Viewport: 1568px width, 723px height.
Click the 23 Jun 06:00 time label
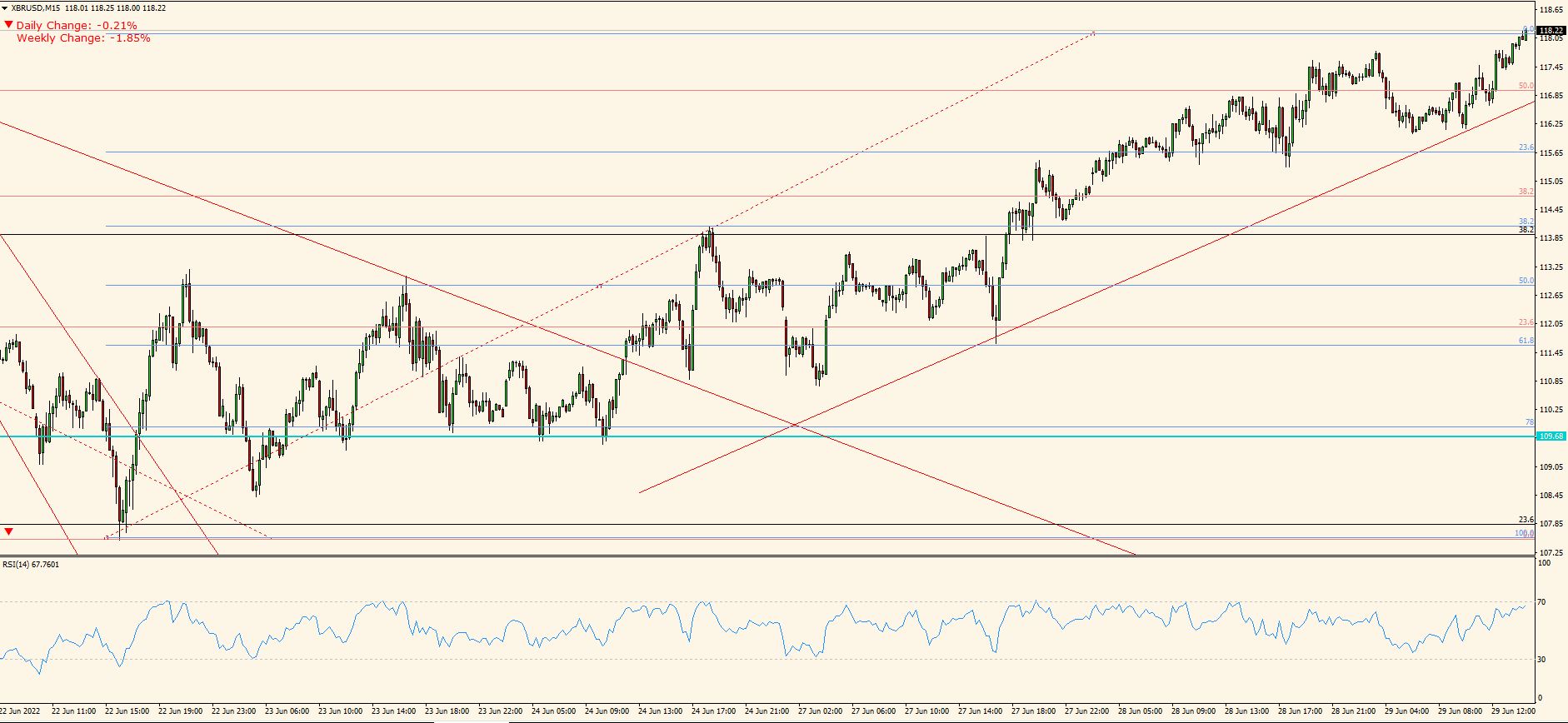pyautogui.click(x=287, y=711)
